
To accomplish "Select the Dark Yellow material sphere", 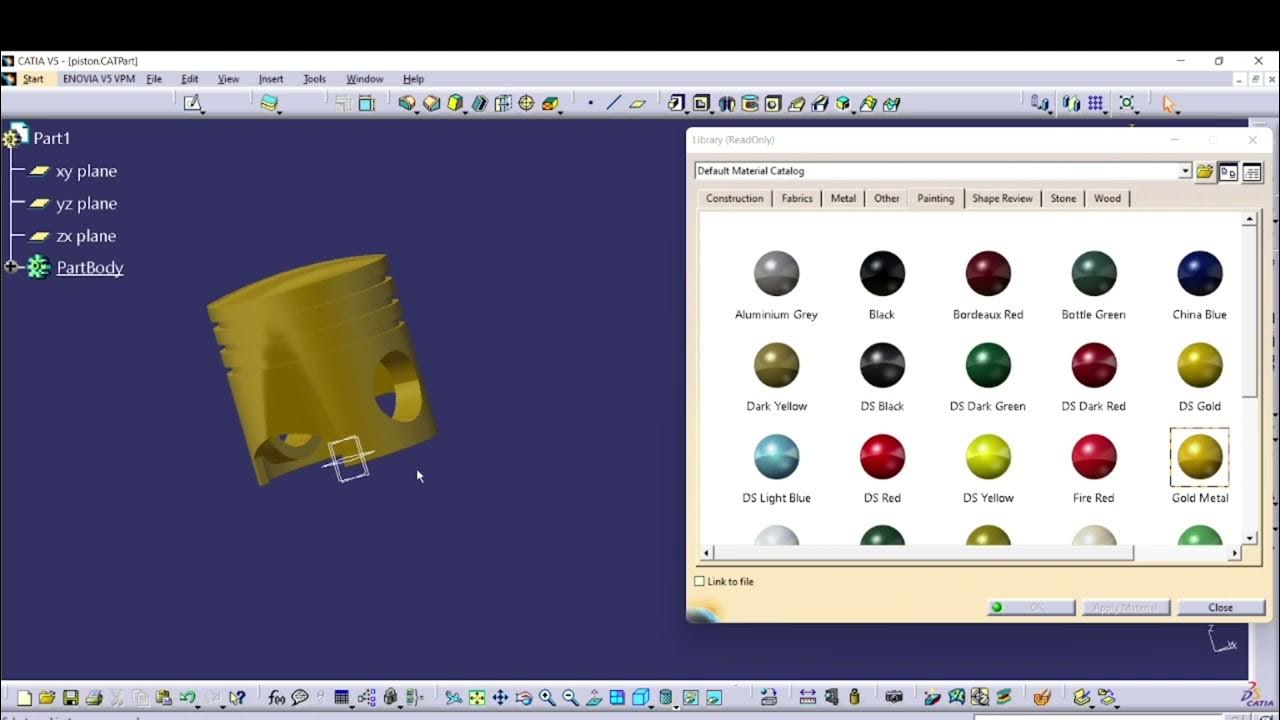I will pos(776,365).
